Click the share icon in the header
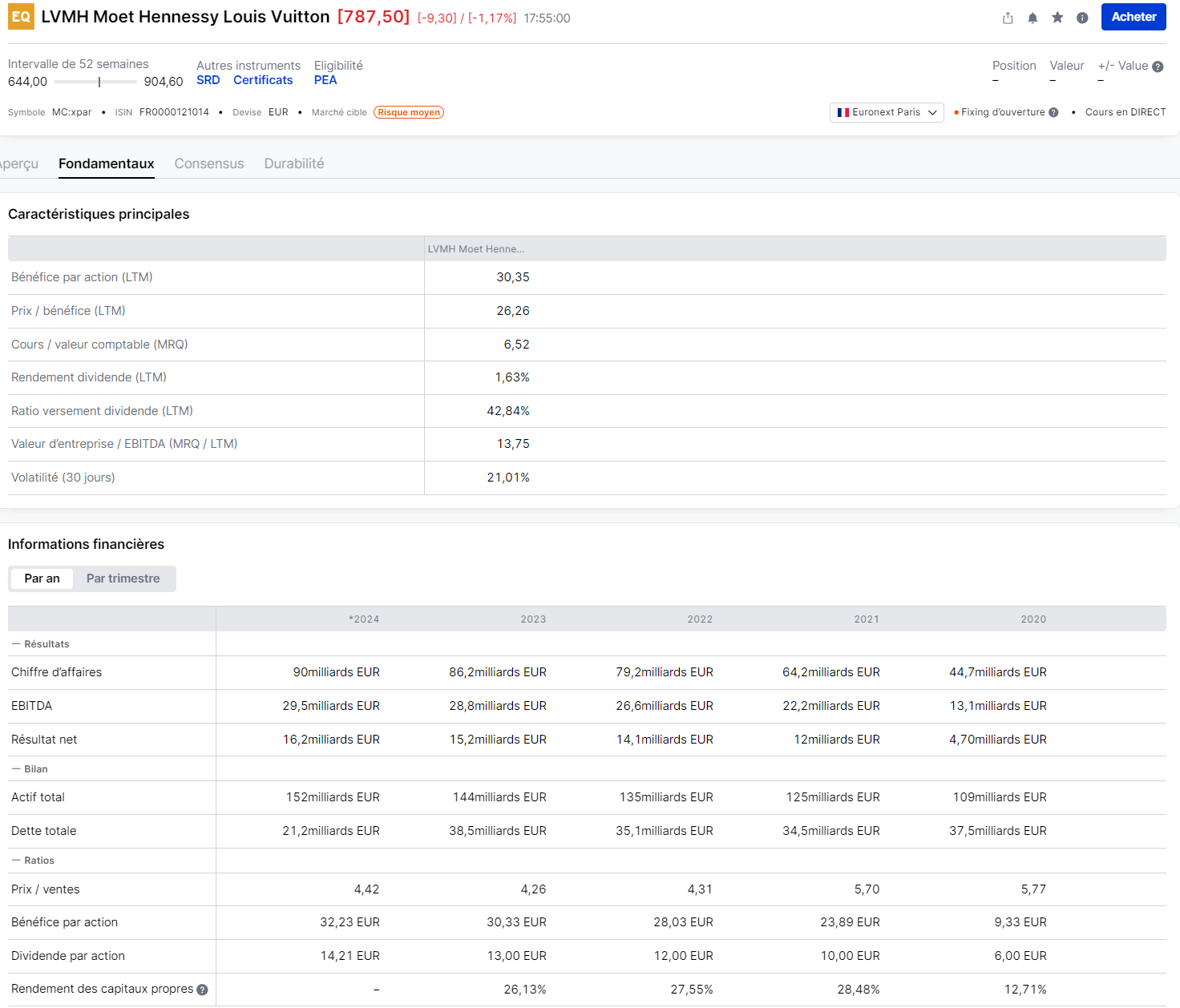The width and height of the screenshot is (1180, 1008). pos(1008,18)
